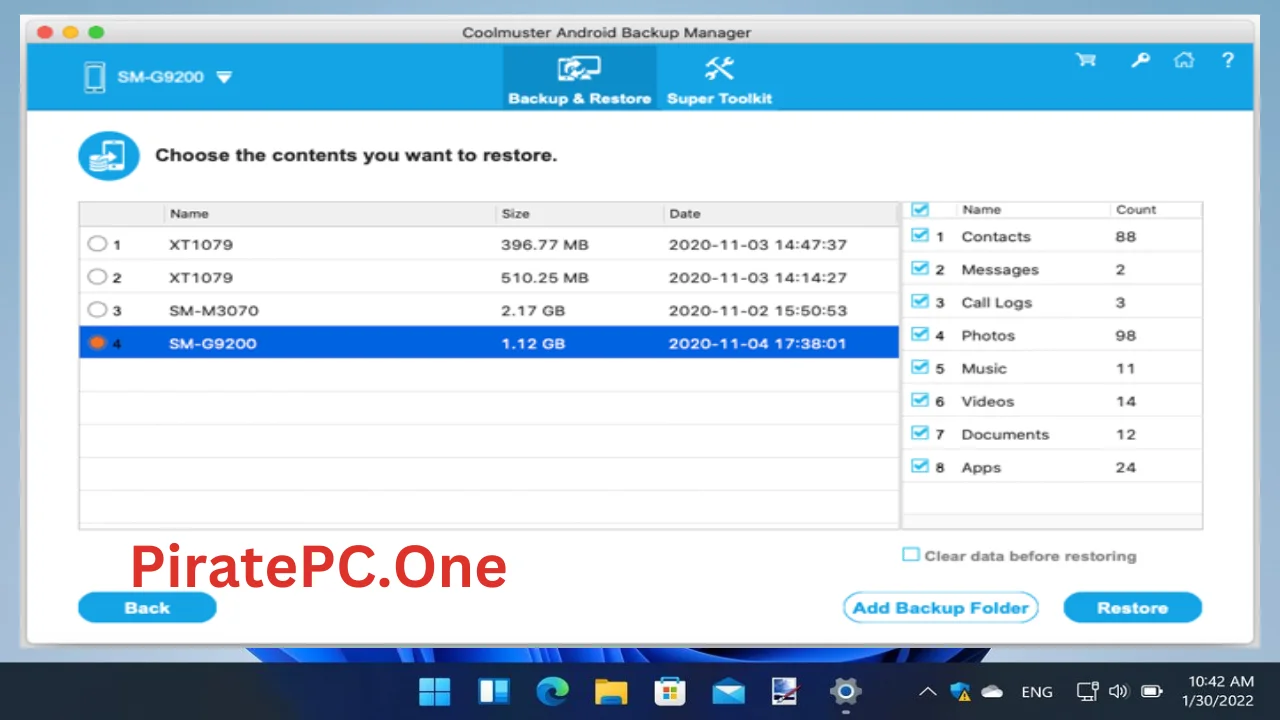This screenshot has height=720, width=1280.
Task: Select radio for backup SM-G9200
Action: coord(97,342)
